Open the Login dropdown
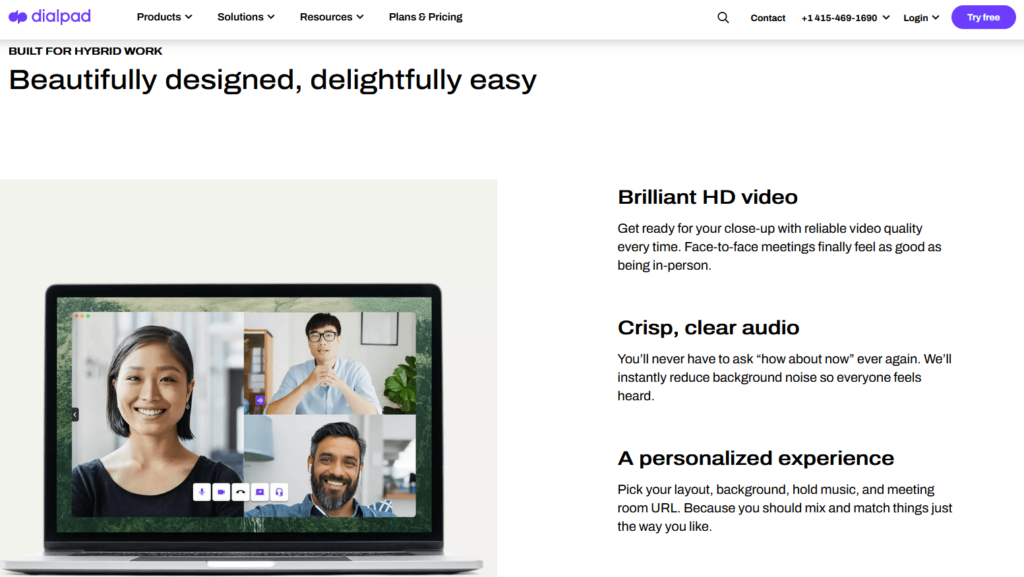The height and width of the screenshot is (577, 1024). point(921,18)
